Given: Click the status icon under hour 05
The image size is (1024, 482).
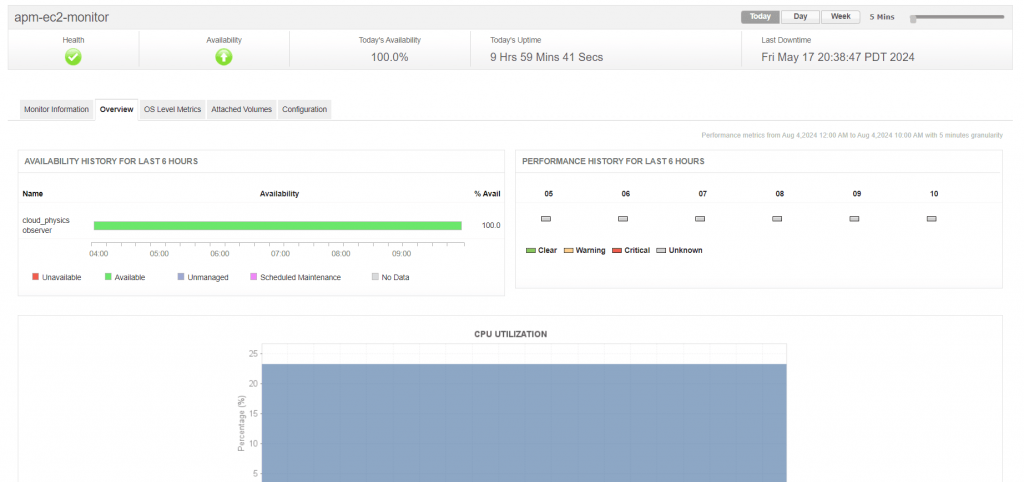Looking at the screenshot, I should pyautogui.click(x=546, y=218).
